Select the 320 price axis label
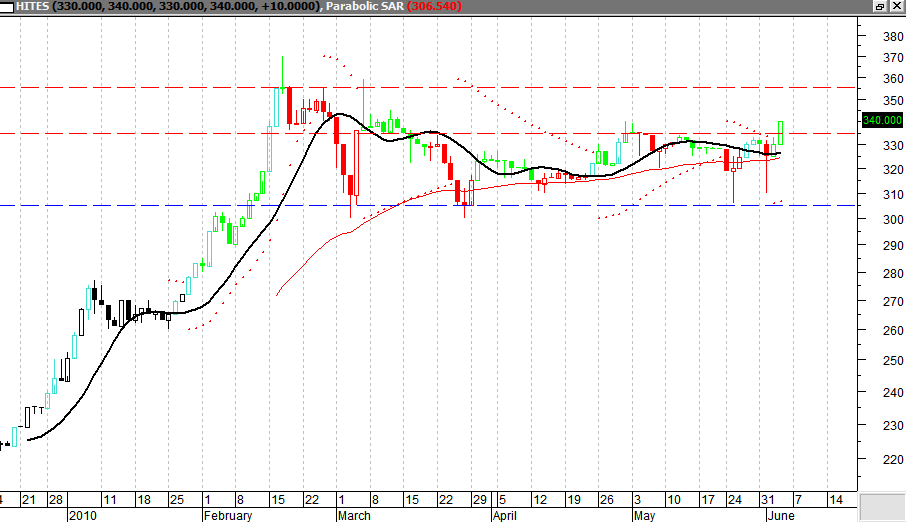Image resolution: width=906 pixels, height=522 pixels. click(893, 170)
